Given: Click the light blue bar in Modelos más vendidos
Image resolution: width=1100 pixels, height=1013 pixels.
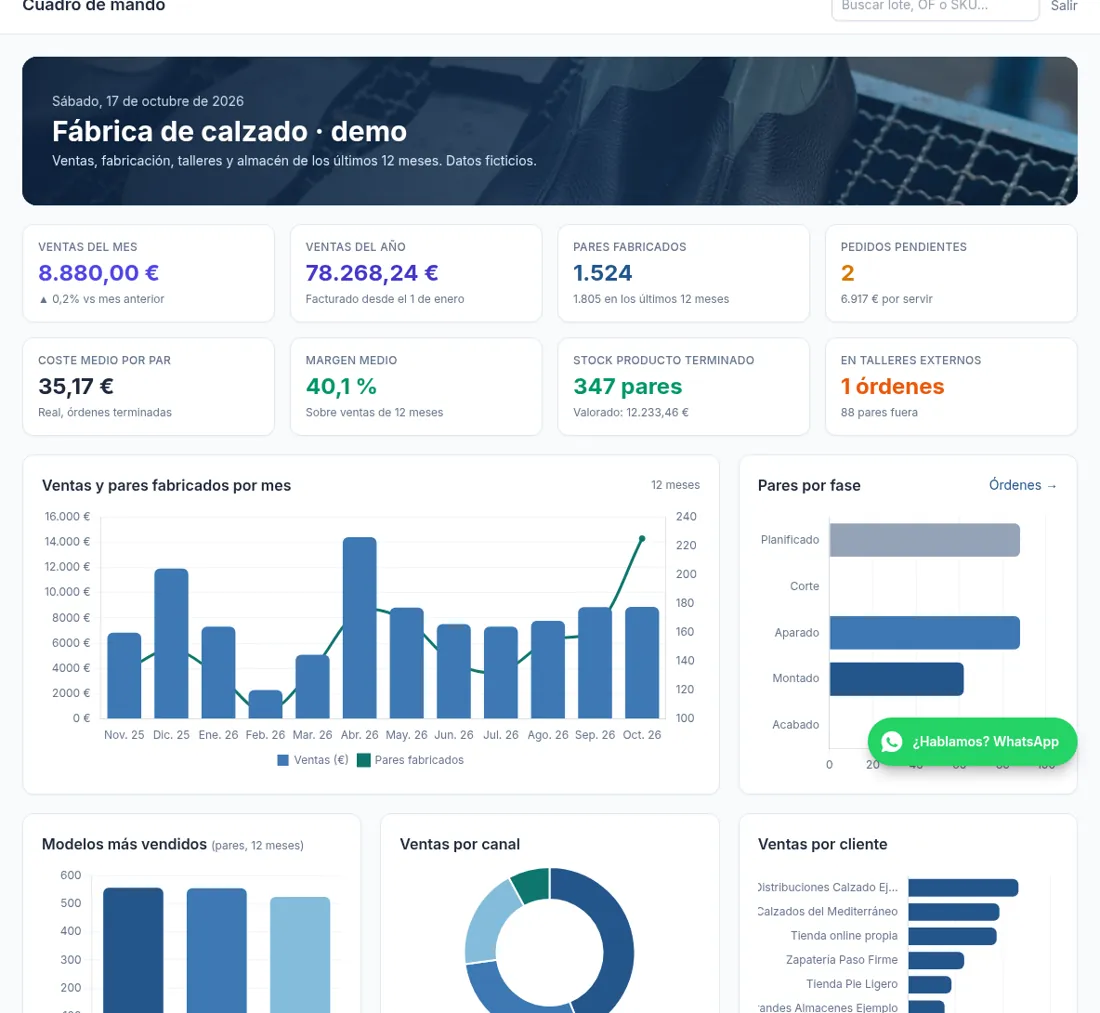Looking at the screenshot, I should [300, 955].
